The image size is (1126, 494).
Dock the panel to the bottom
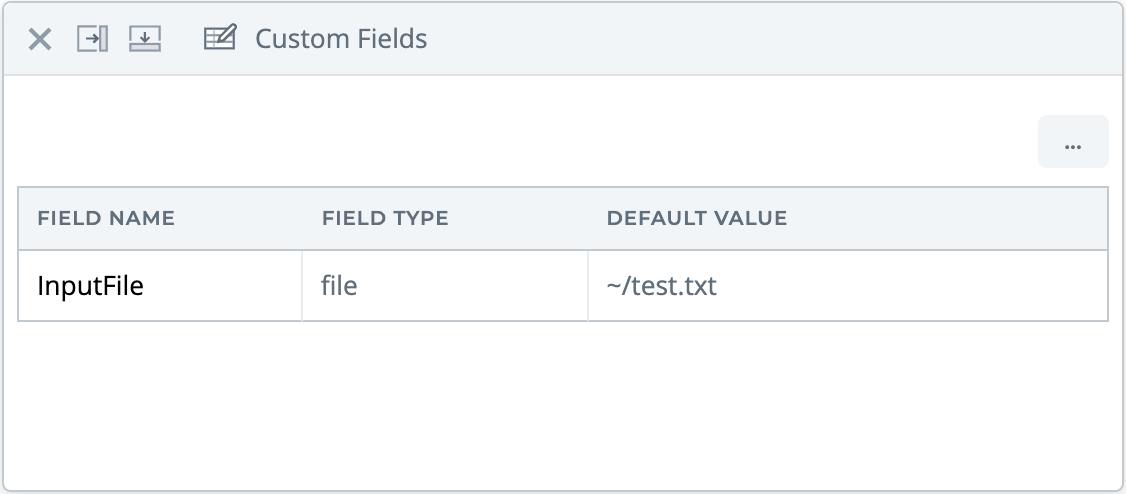tap(145, 40)
